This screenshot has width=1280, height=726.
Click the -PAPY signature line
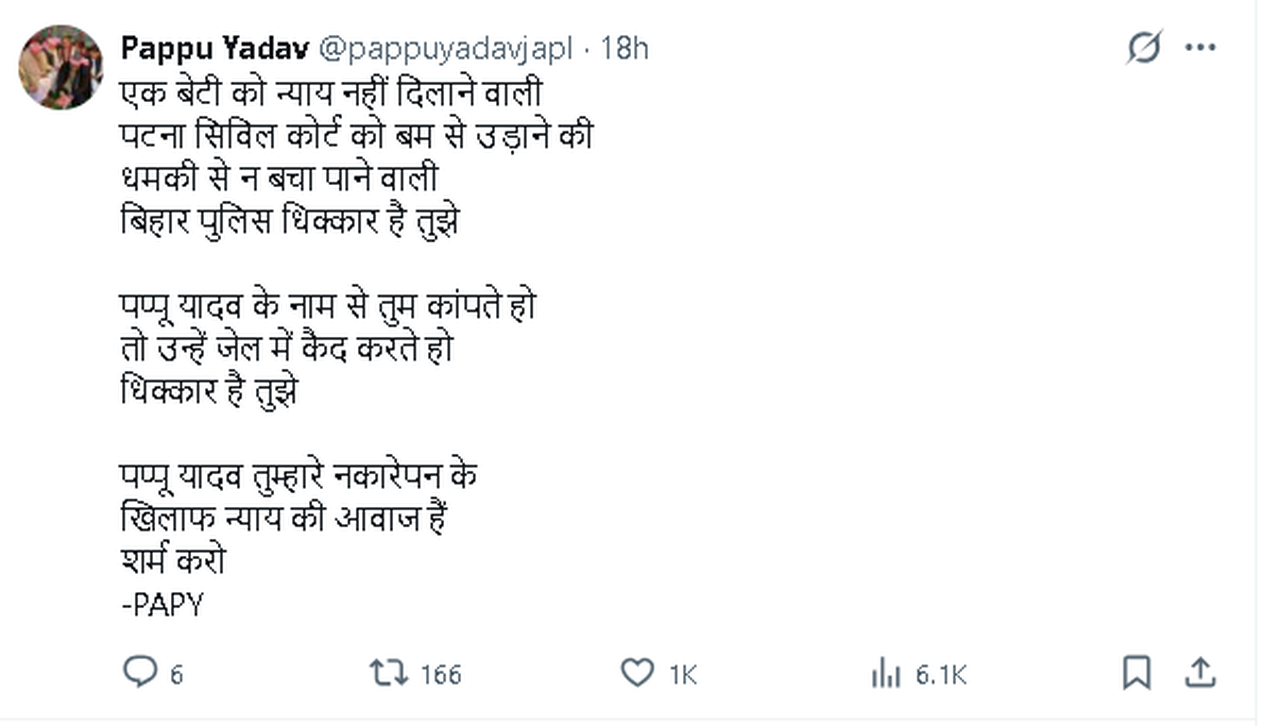pos(161,605)
